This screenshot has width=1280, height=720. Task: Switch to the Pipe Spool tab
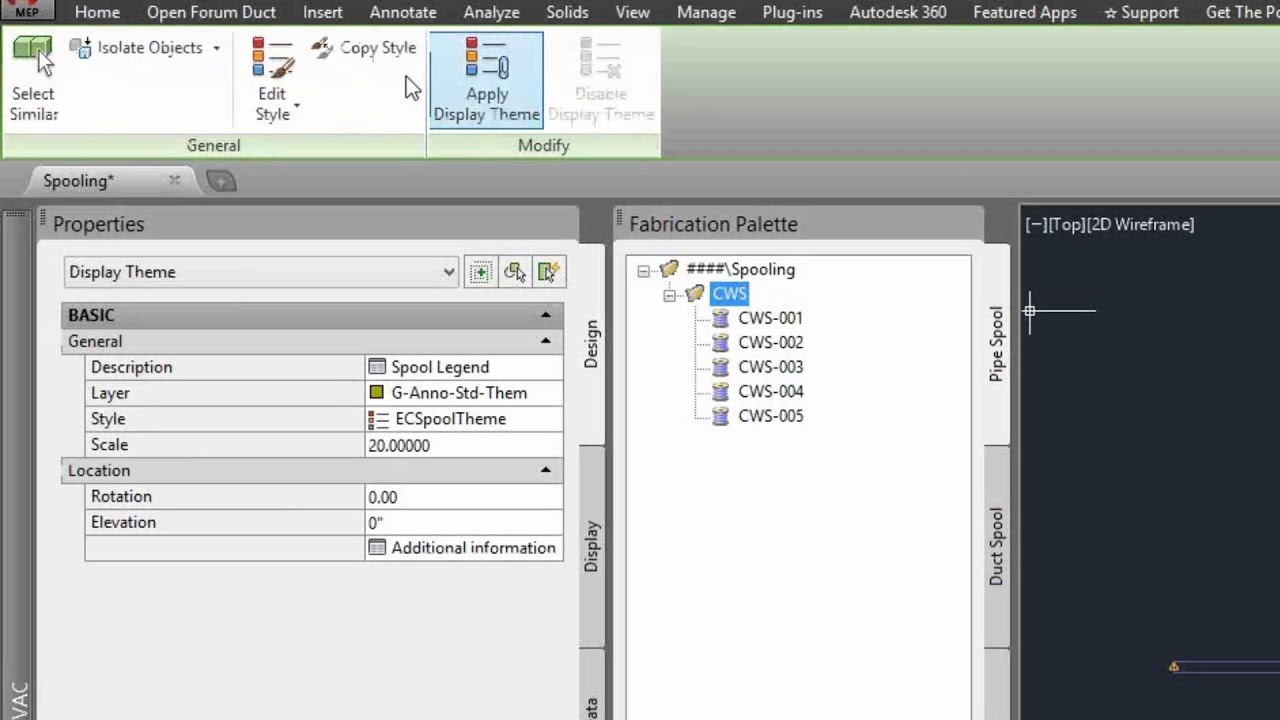[996, 344]
